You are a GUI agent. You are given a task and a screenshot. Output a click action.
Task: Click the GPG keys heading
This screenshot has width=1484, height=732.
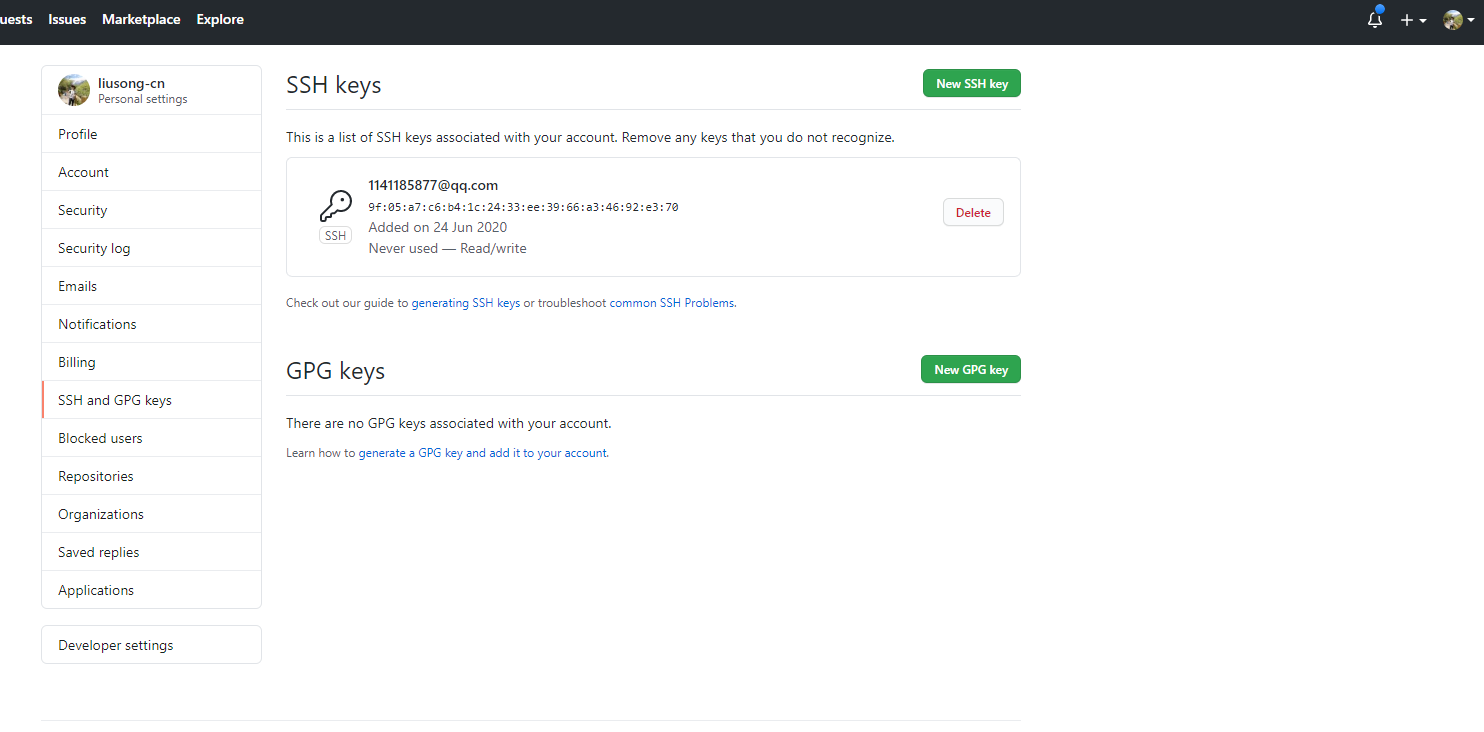pyautogui.click(x=335, y=371)
